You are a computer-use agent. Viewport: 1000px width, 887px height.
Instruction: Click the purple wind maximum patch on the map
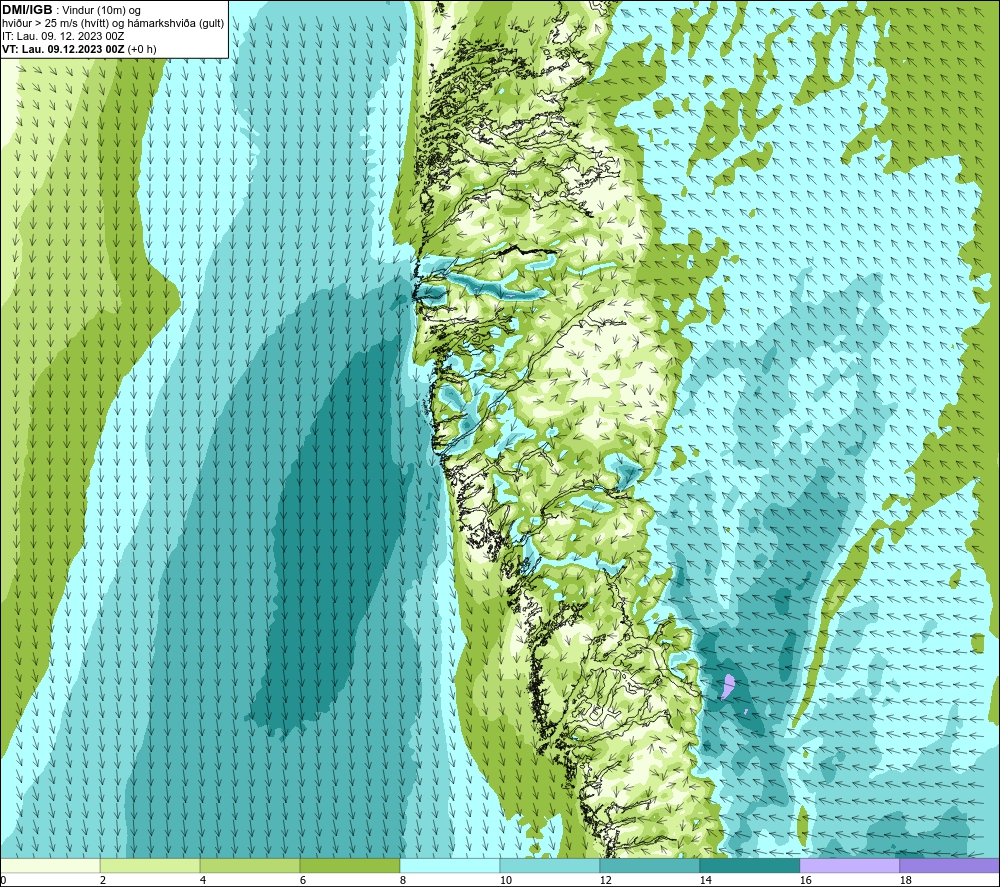pos(728,687)
